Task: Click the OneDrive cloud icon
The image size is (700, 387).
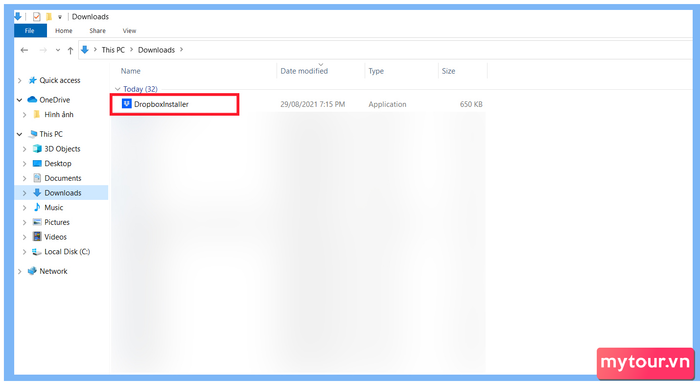Action: click(32, 100)
